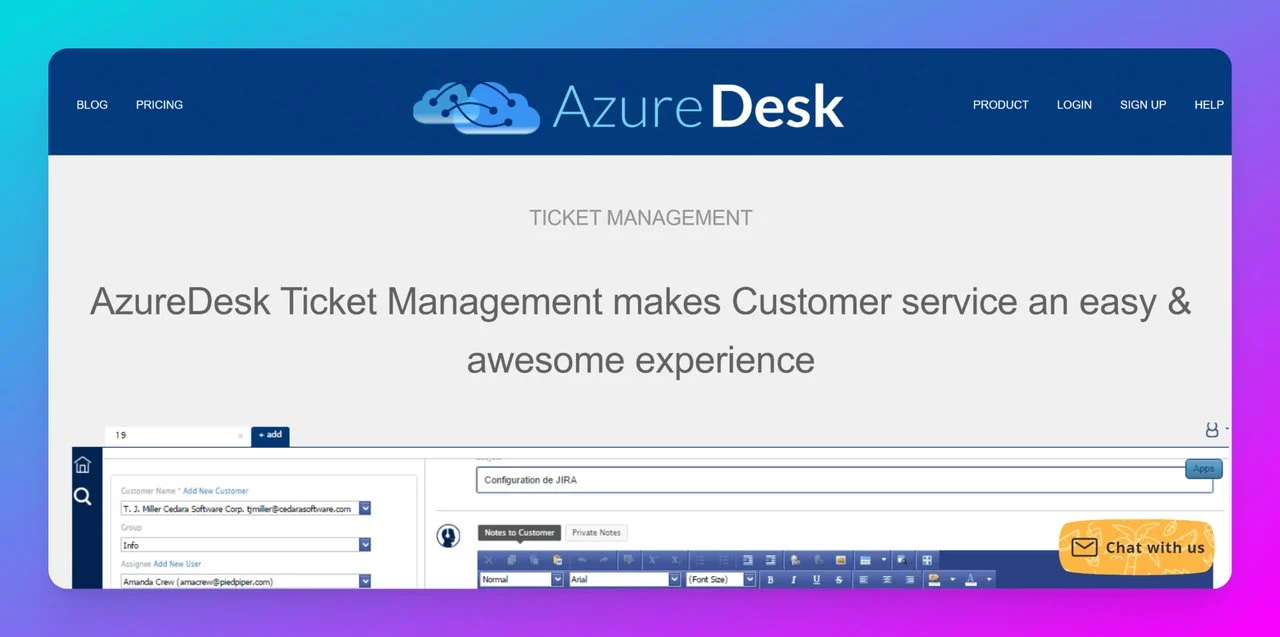
Task: Open the Group dropdown showing Info
Action: pyautogui.click(x=365, y=545)
